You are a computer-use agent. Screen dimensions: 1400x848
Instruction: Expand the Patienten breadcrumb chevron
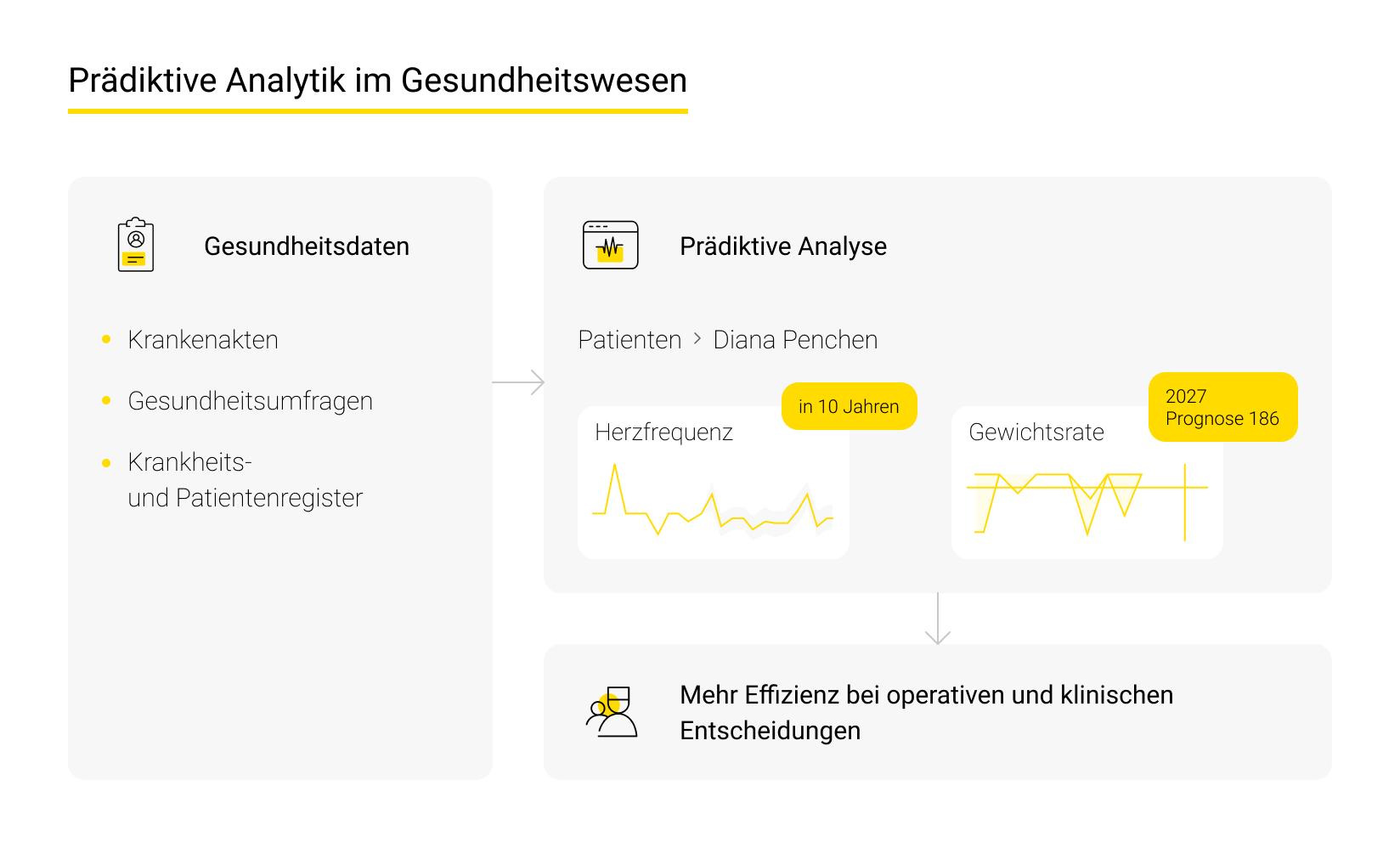(696, 339)
